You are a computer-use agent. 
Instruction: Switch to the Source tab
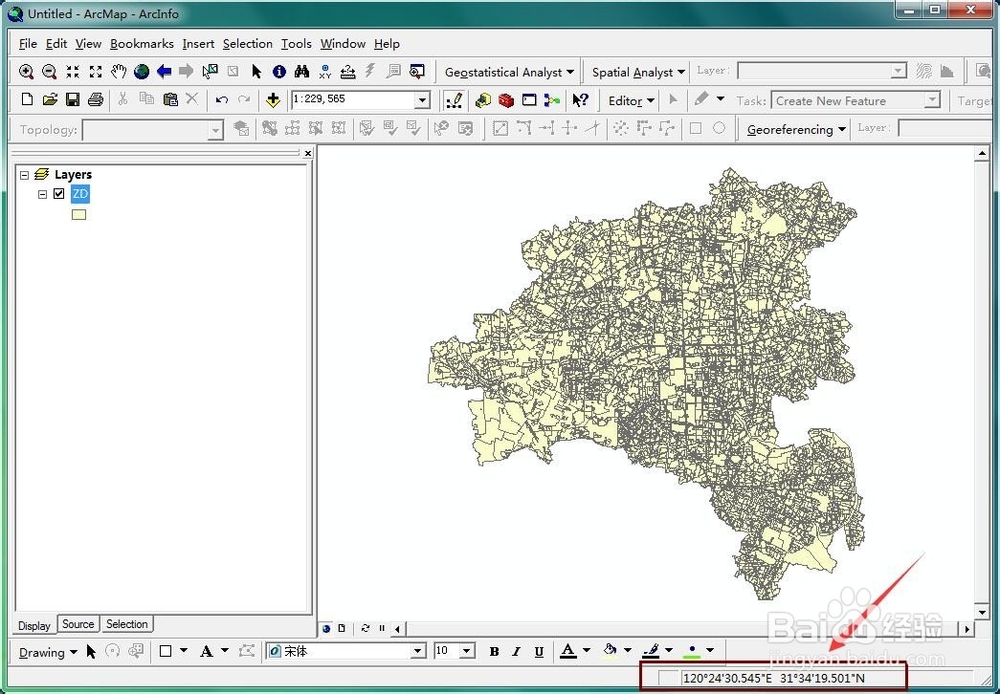coord(78,624)
